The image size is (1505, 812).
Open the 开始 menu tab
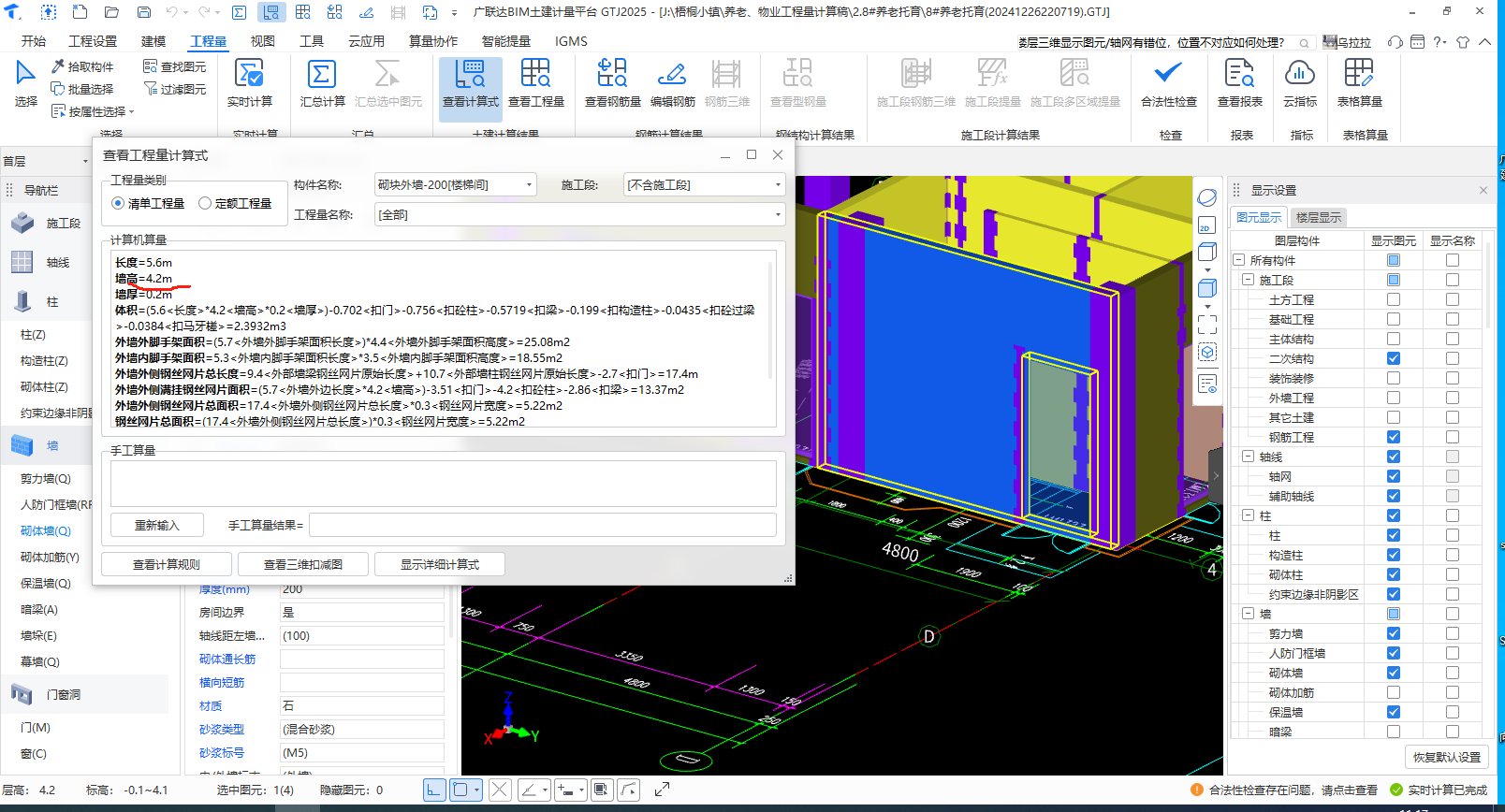click(x=34, y=41)
